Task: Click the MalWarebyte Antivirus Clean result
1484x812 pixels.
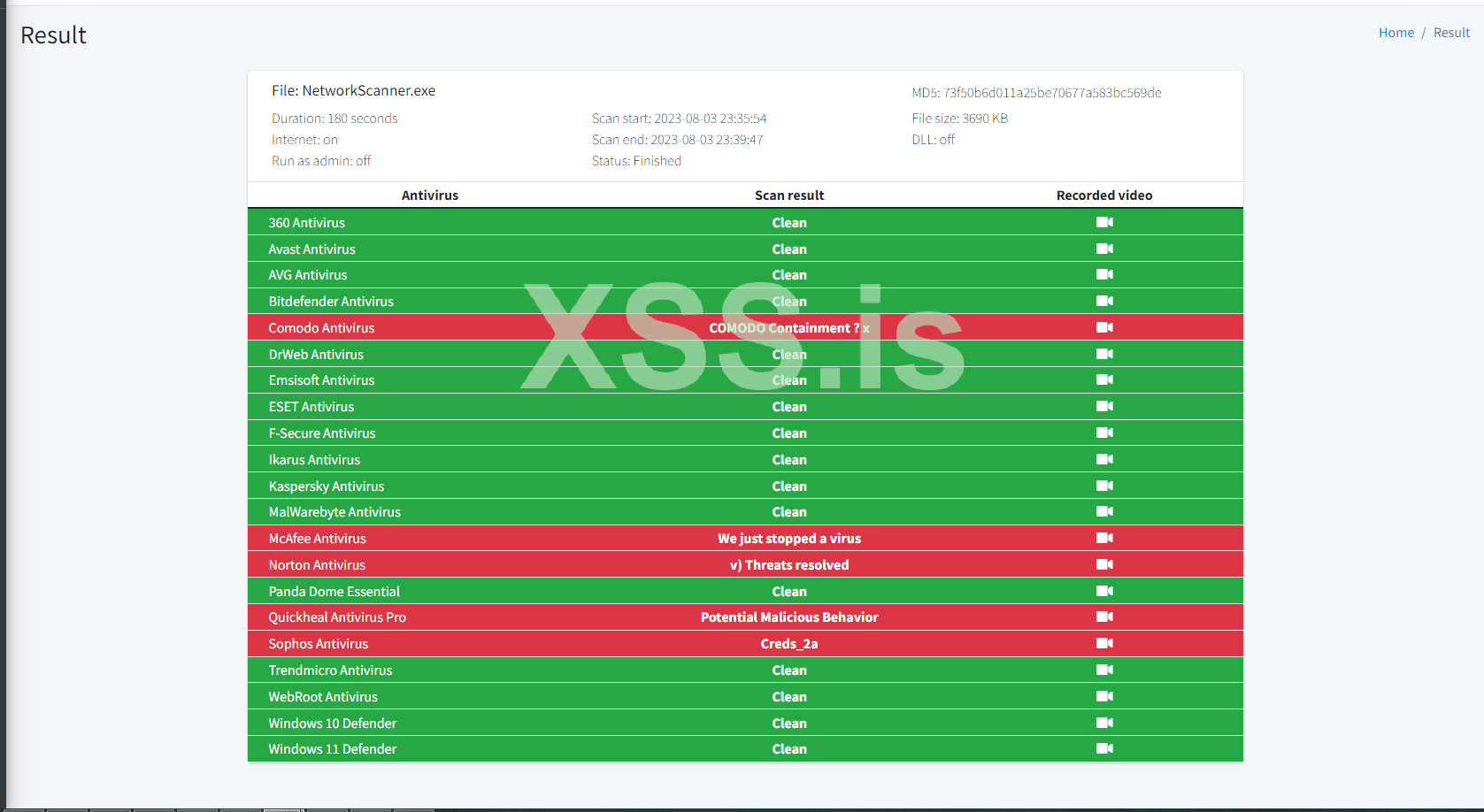Action: [x=789, y=512]
